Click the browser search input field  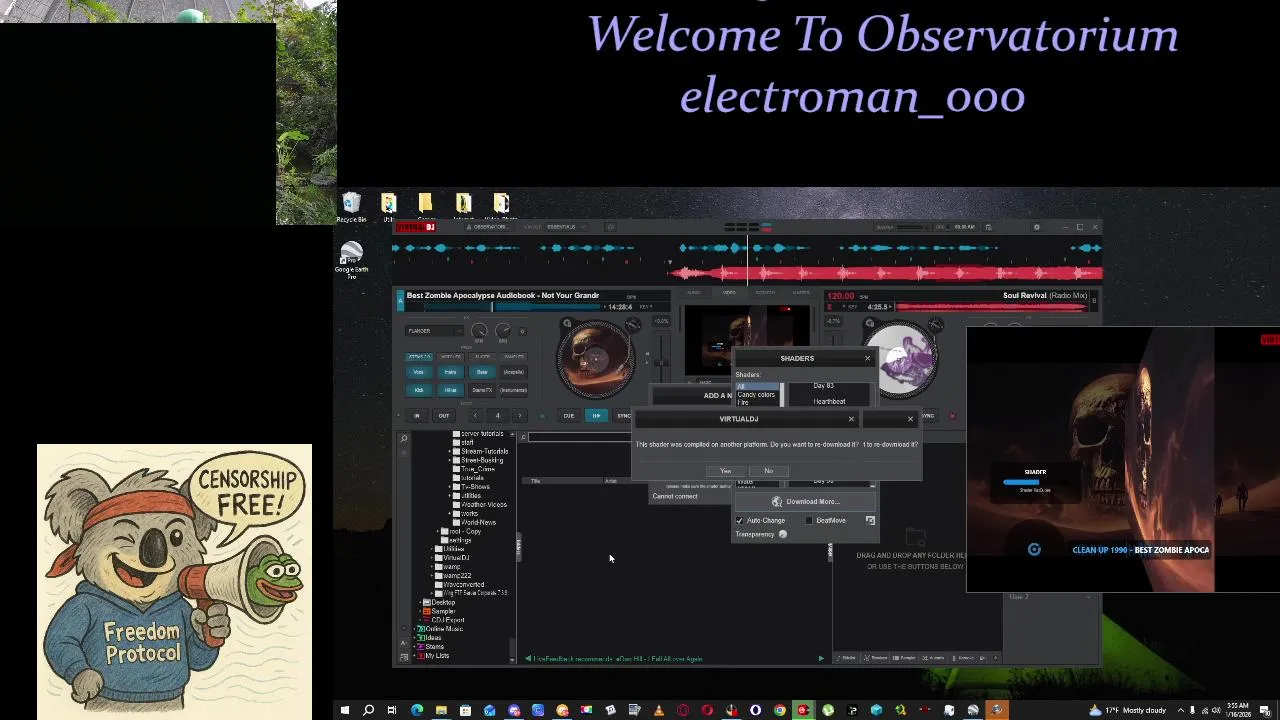coord(580,437)
